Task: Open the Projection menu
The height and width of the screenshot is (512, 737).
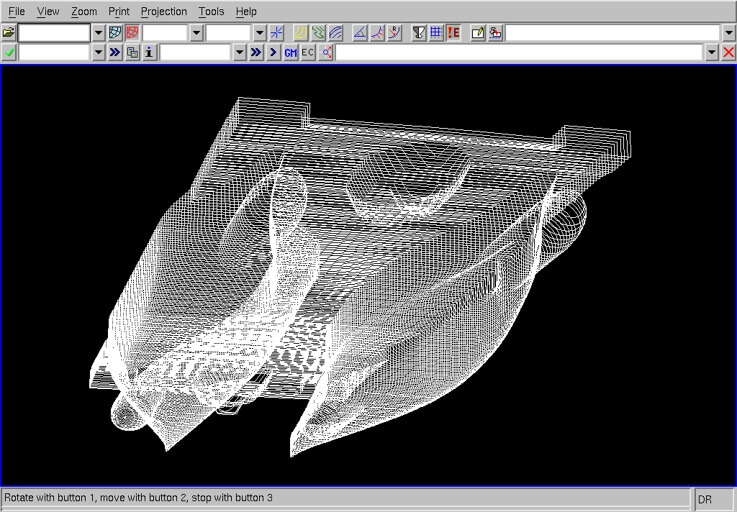Action: pos(164,11)
